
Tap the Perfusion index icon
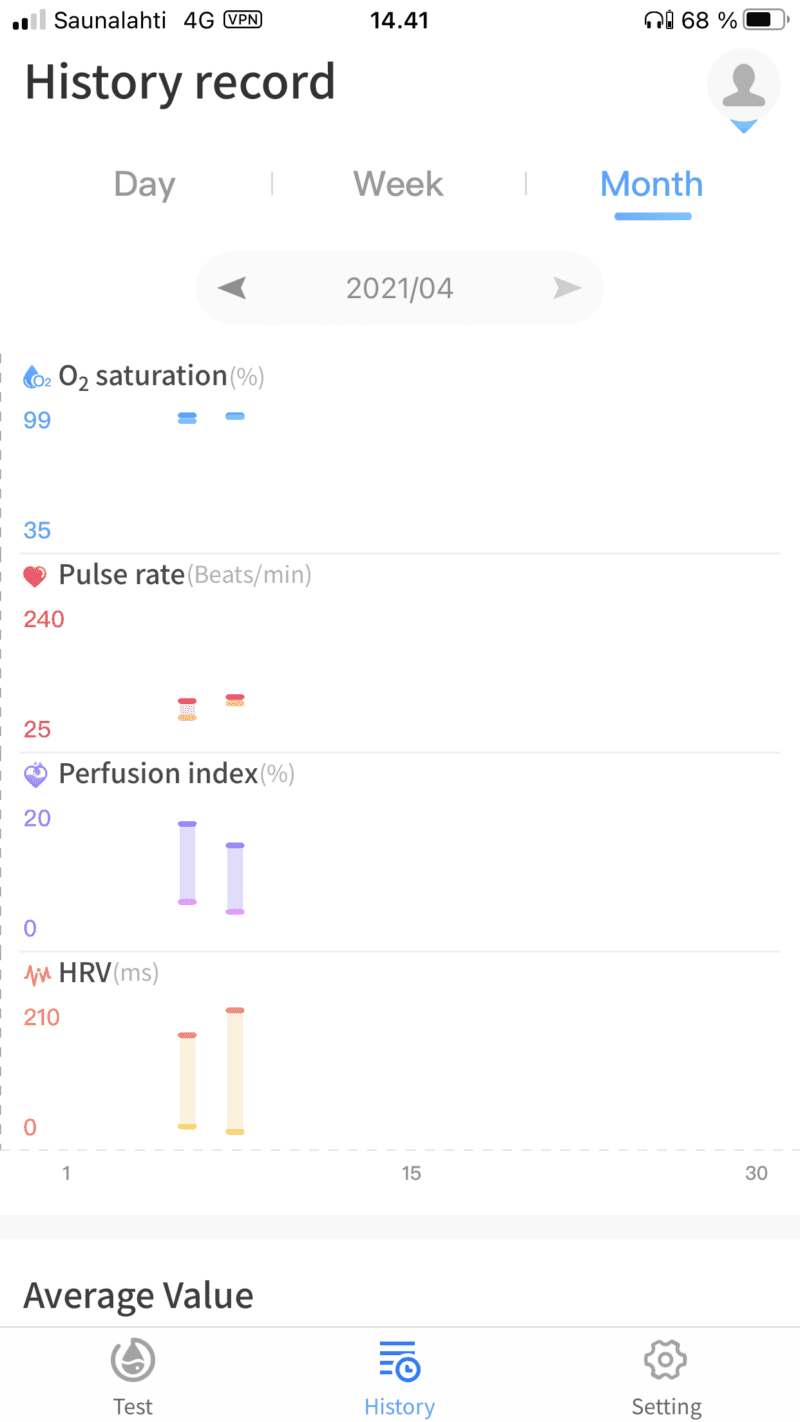pos(36,774)
